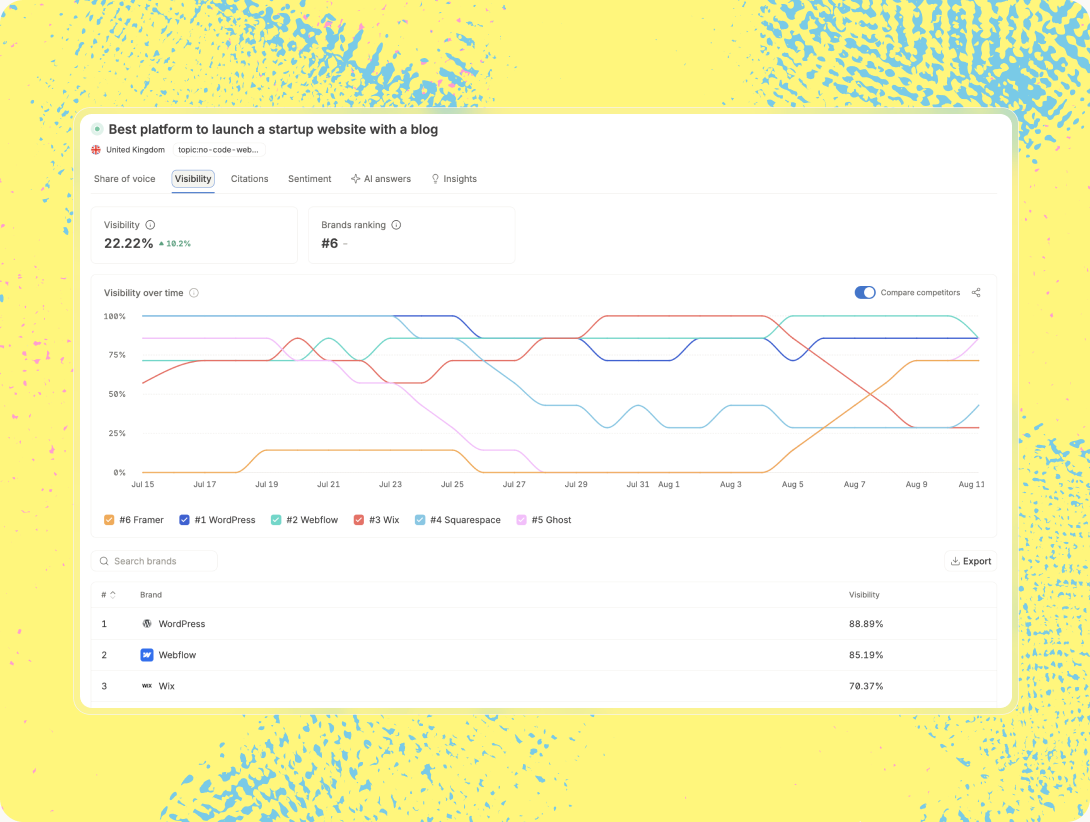Image resolution: width=1090 pixels, height=822 pixels.
Task: Click the 22.22% visibility metric value
Action: [x=129, y=243]
